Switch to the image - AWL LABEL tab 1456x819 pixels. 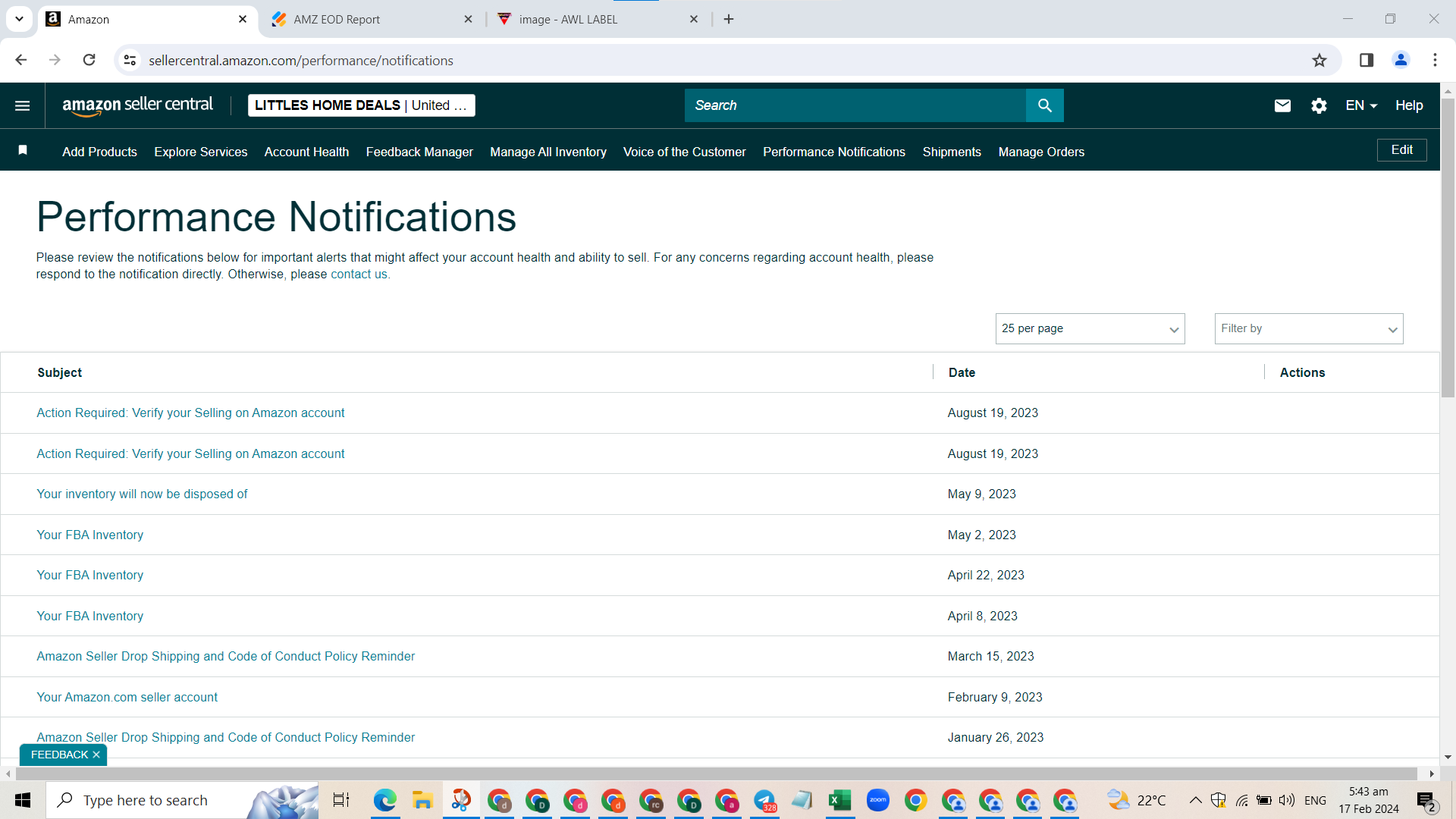tap(599, 19)
